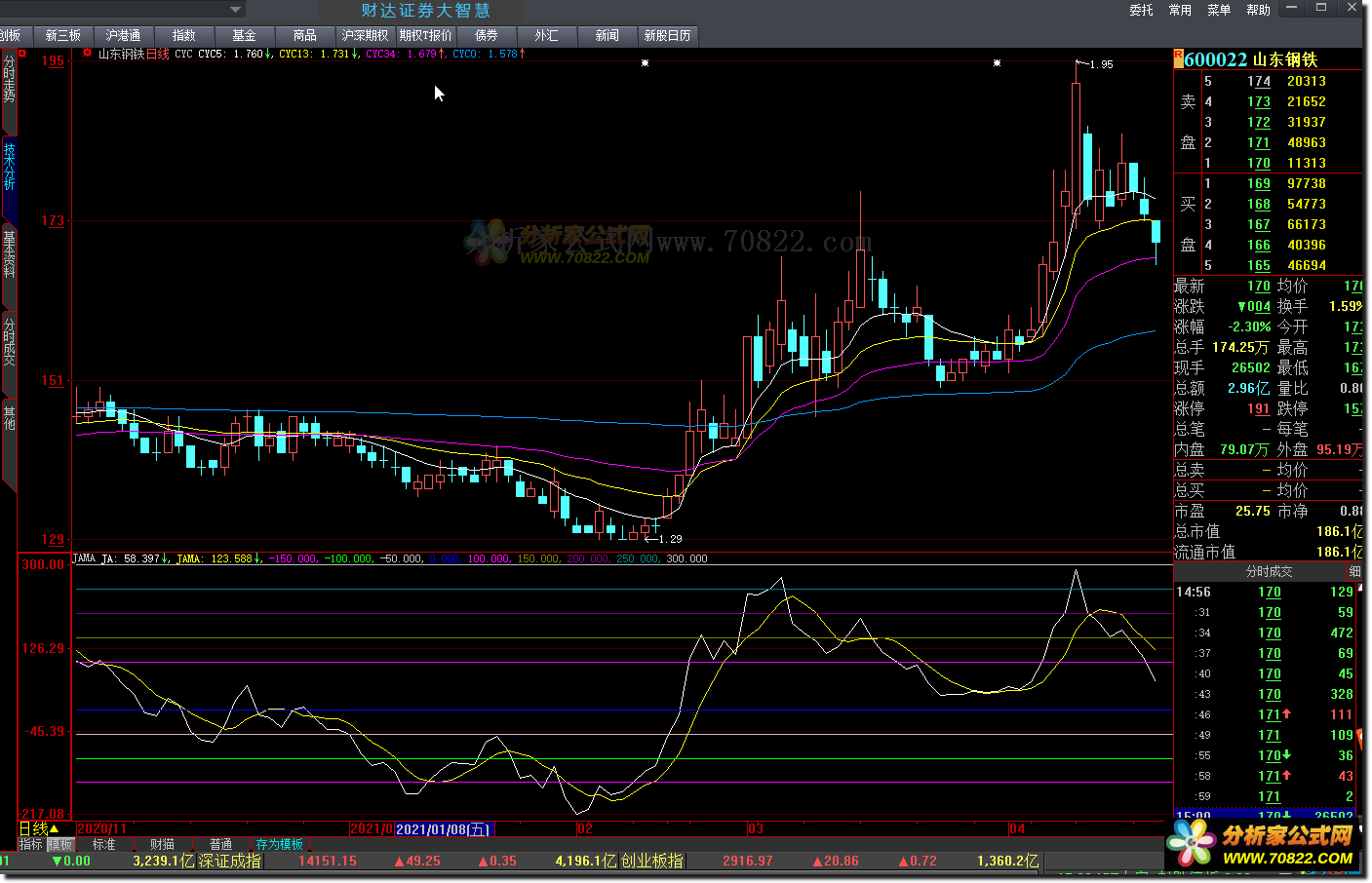Open the 菜单 main menu
Screen dimensions: 1372x883
pos(1220,10)
